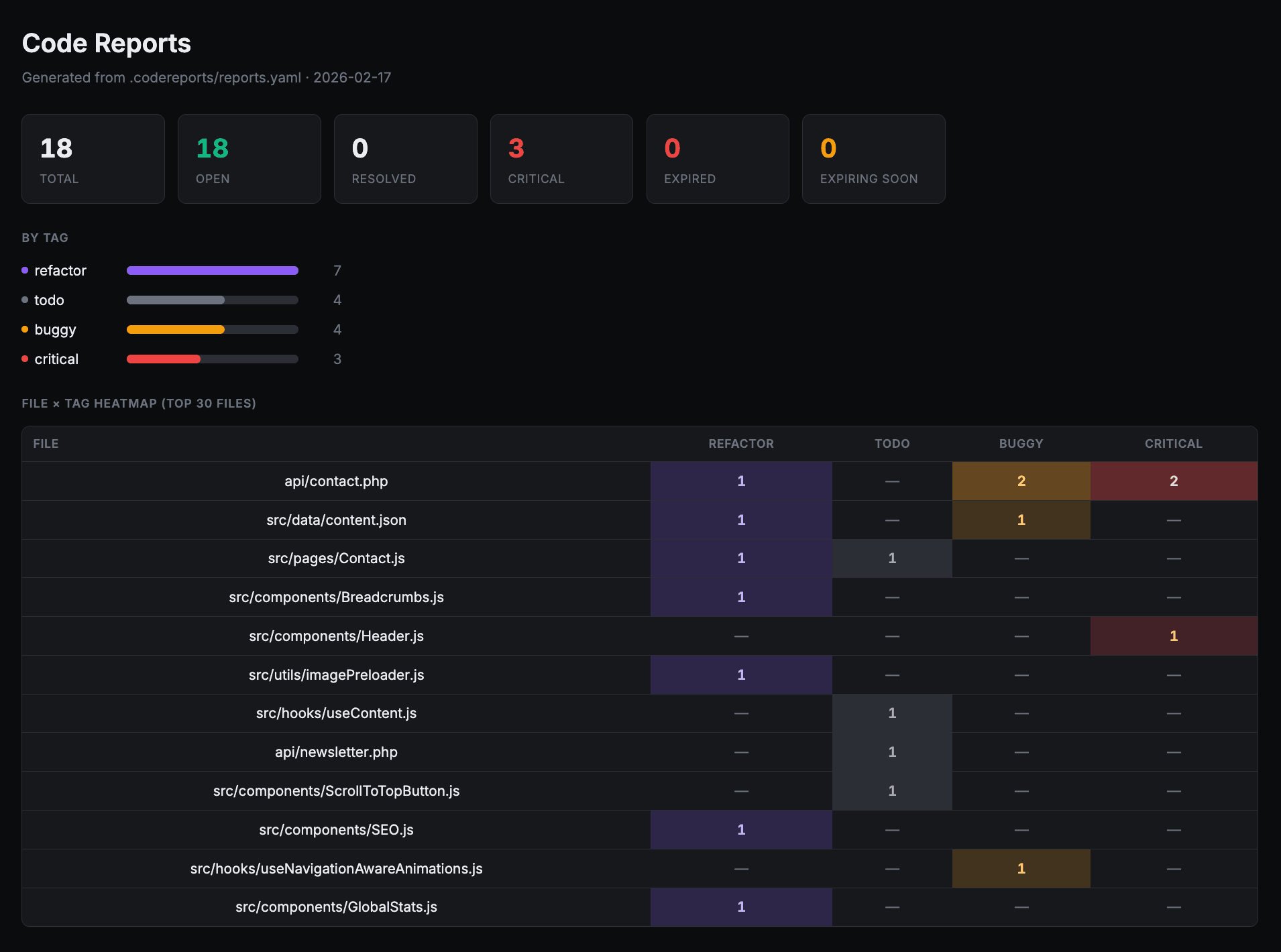Sort by the REFACTOR column header
The width and height of the screenshot is (1281, 952).
(740, 443)
